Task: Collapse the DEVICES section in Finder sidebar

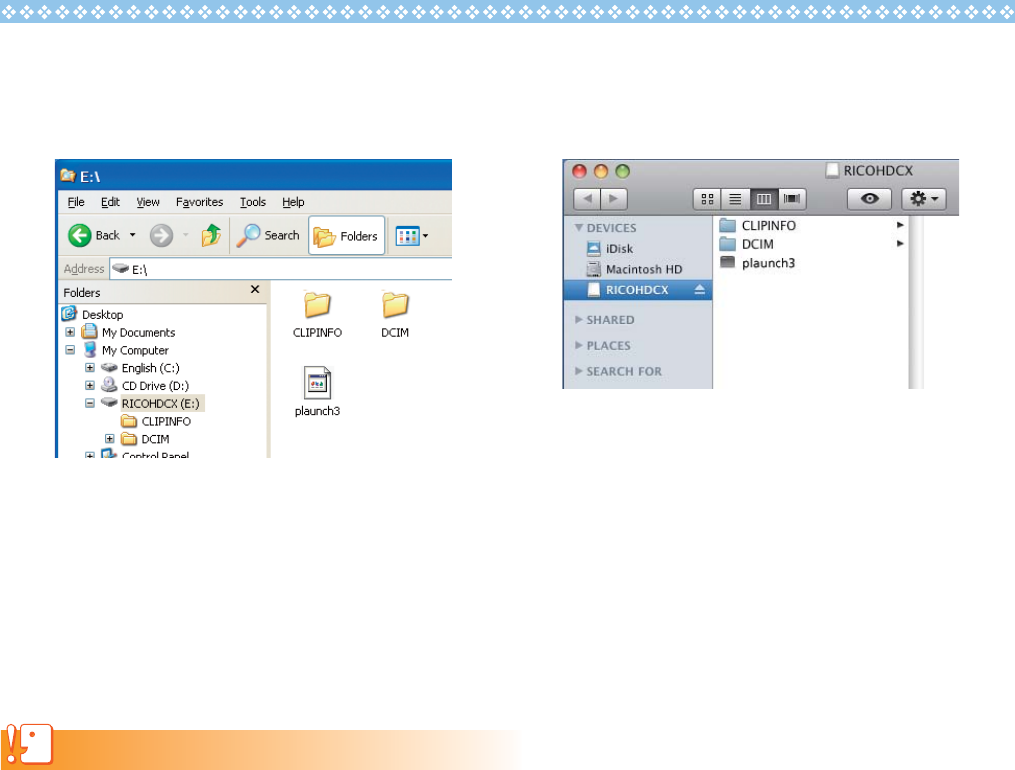Action: (x=578, y=228)
